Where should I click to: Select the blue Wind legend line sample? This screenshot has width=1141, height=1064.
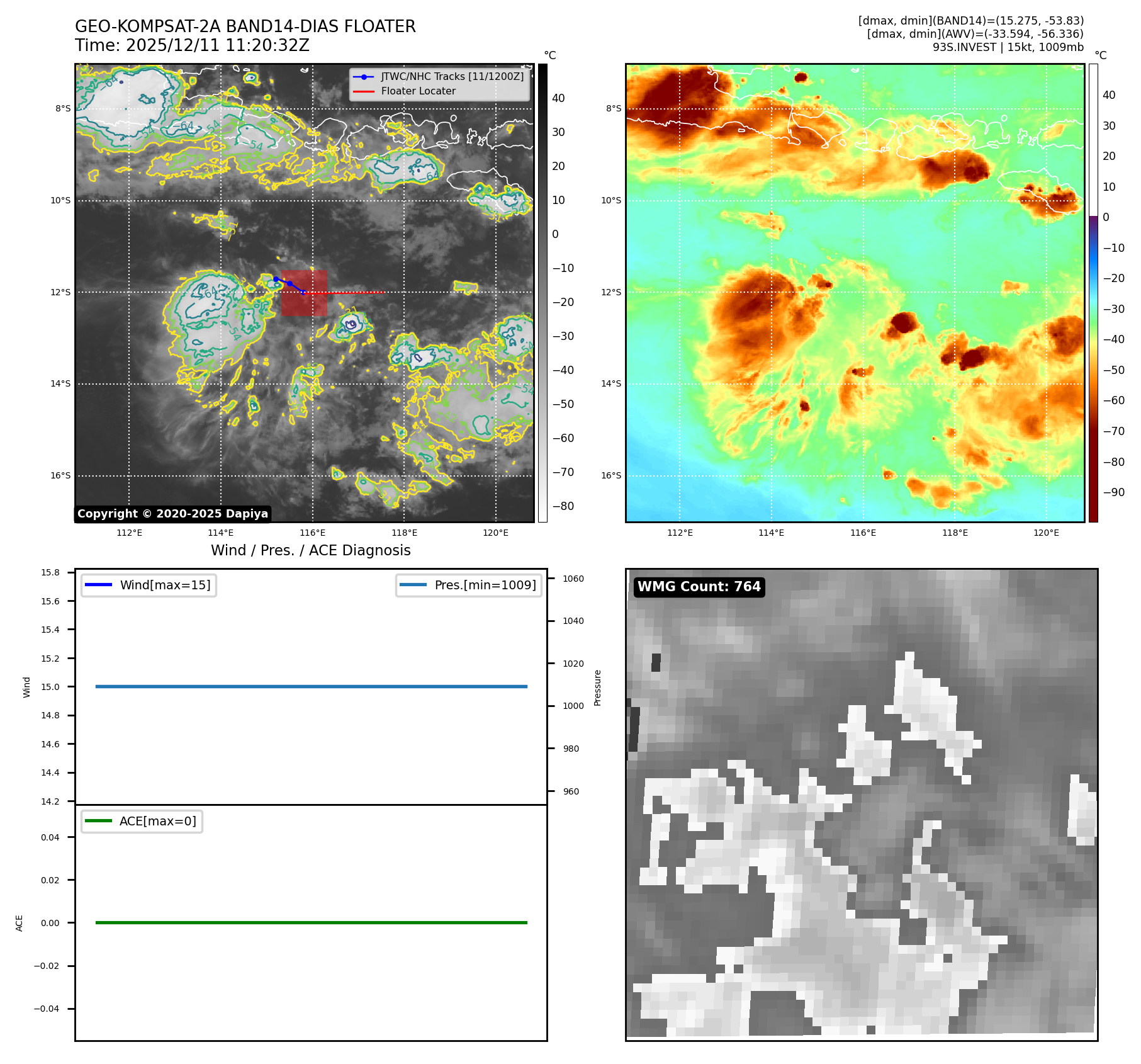(98, 585)
